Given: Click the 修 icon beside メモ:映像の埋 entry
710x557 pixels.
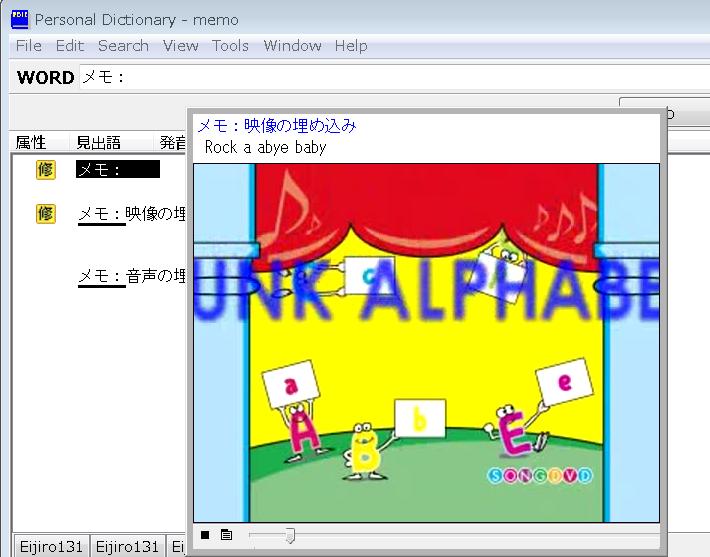Looking at the screenshot, I should (x=46, y=214).
